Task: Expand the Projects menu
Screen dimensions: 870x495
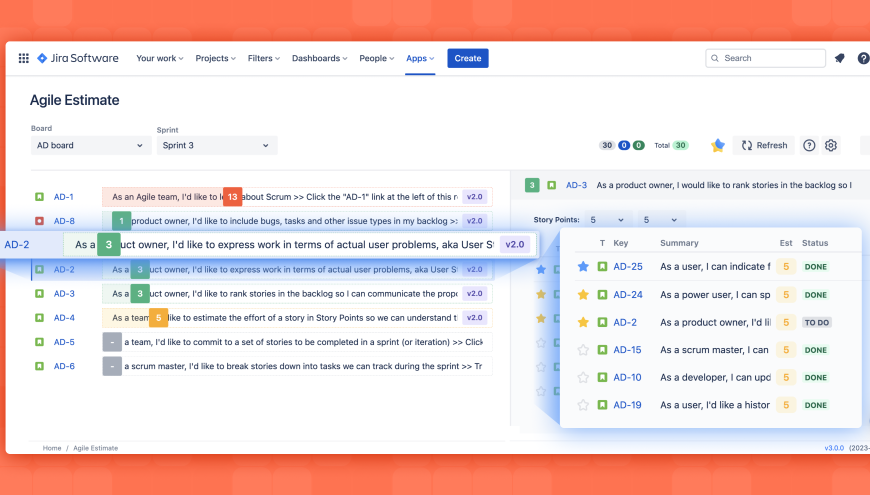Action: pyautogui.click(x=215, y=58)
